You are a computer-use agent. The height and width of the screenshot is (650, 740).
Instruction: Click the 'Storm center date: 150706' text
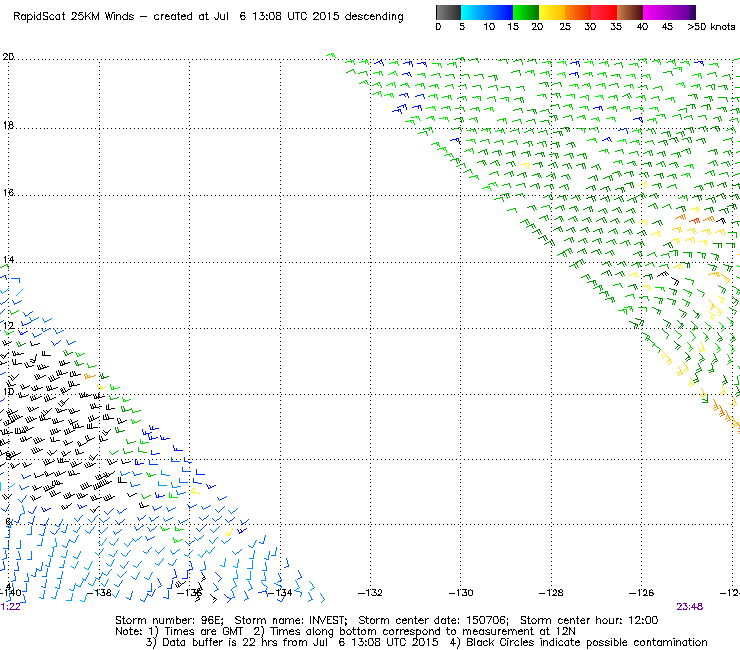[433, 620]
